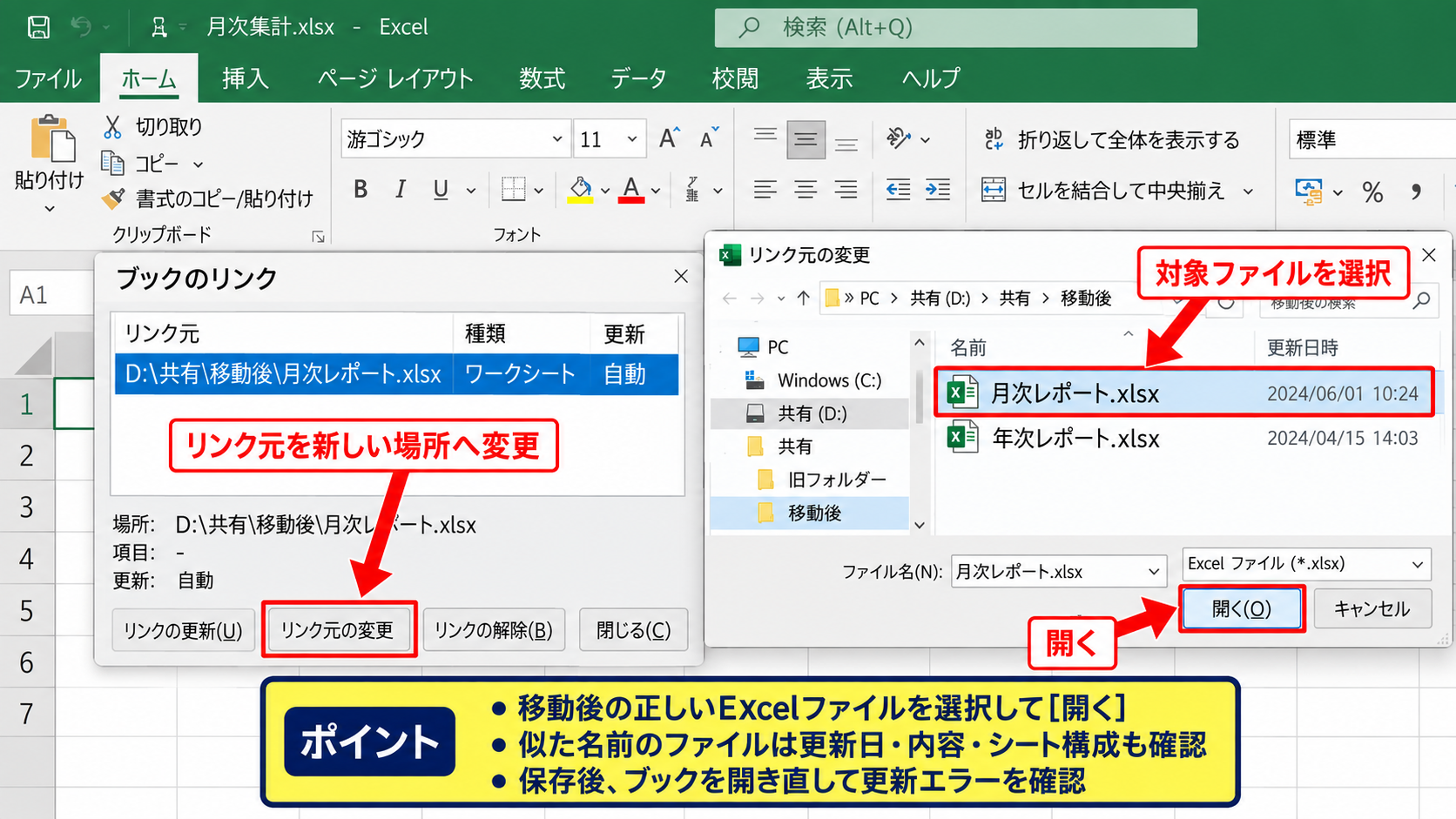Open merge cells dropdown arrow
The width and height of the screenshot is (1456, 819).
click(x=1248, y=191)
